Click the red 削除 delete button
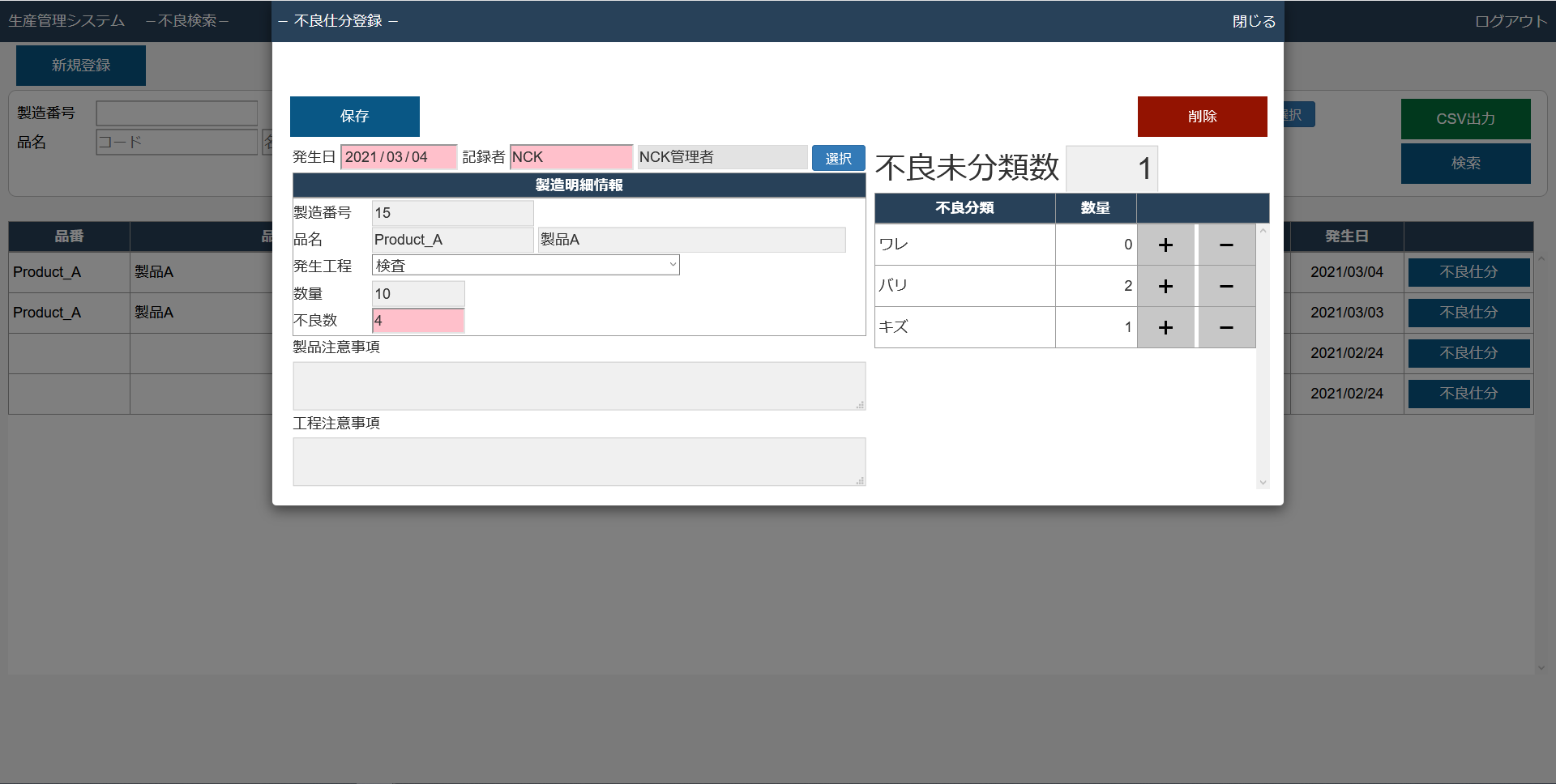This screenshot has width=1556, height=784. 1202,117
